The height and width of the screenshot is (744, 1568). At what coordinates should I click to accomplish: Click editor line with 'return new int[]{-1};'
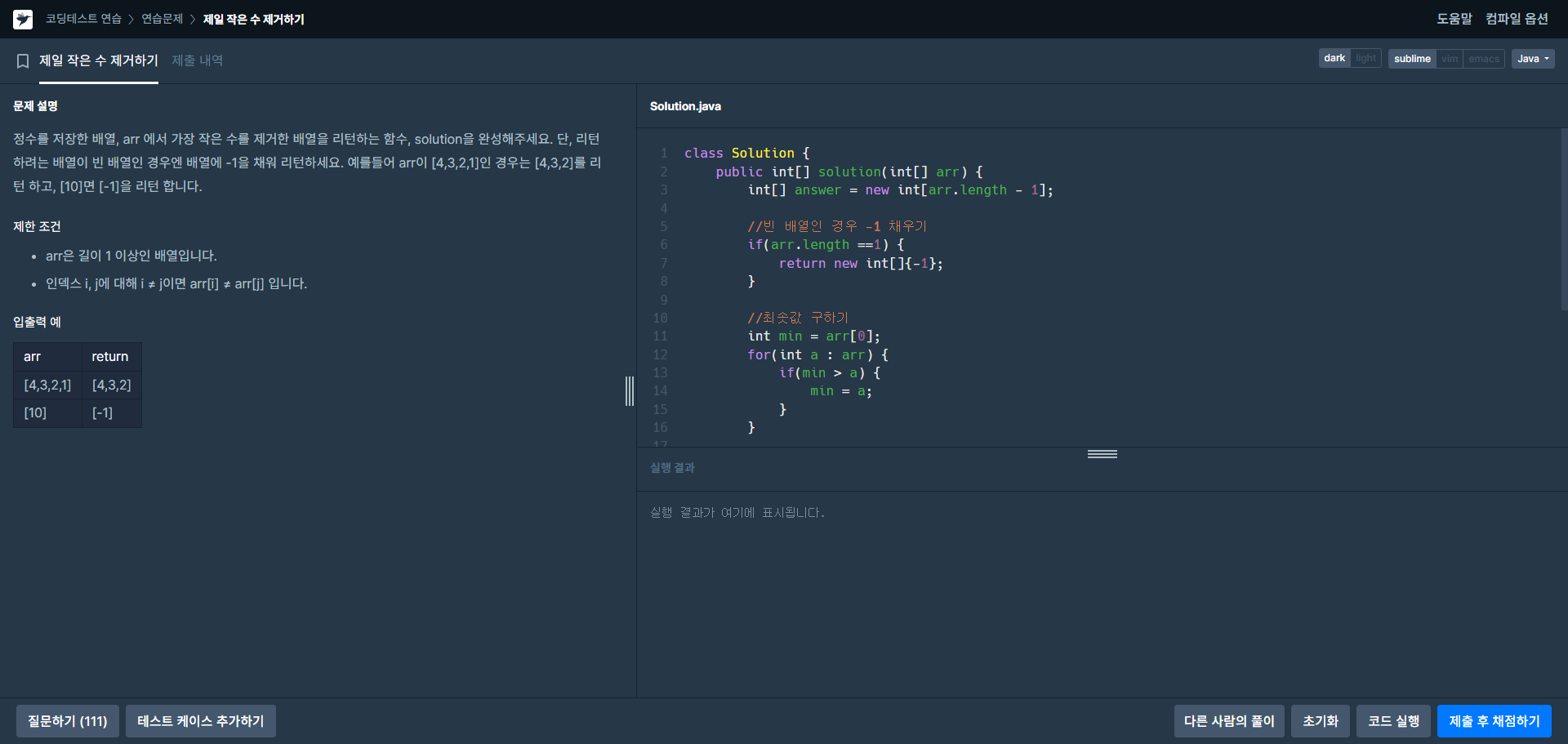pyautogui.click(x=861, y=263)
